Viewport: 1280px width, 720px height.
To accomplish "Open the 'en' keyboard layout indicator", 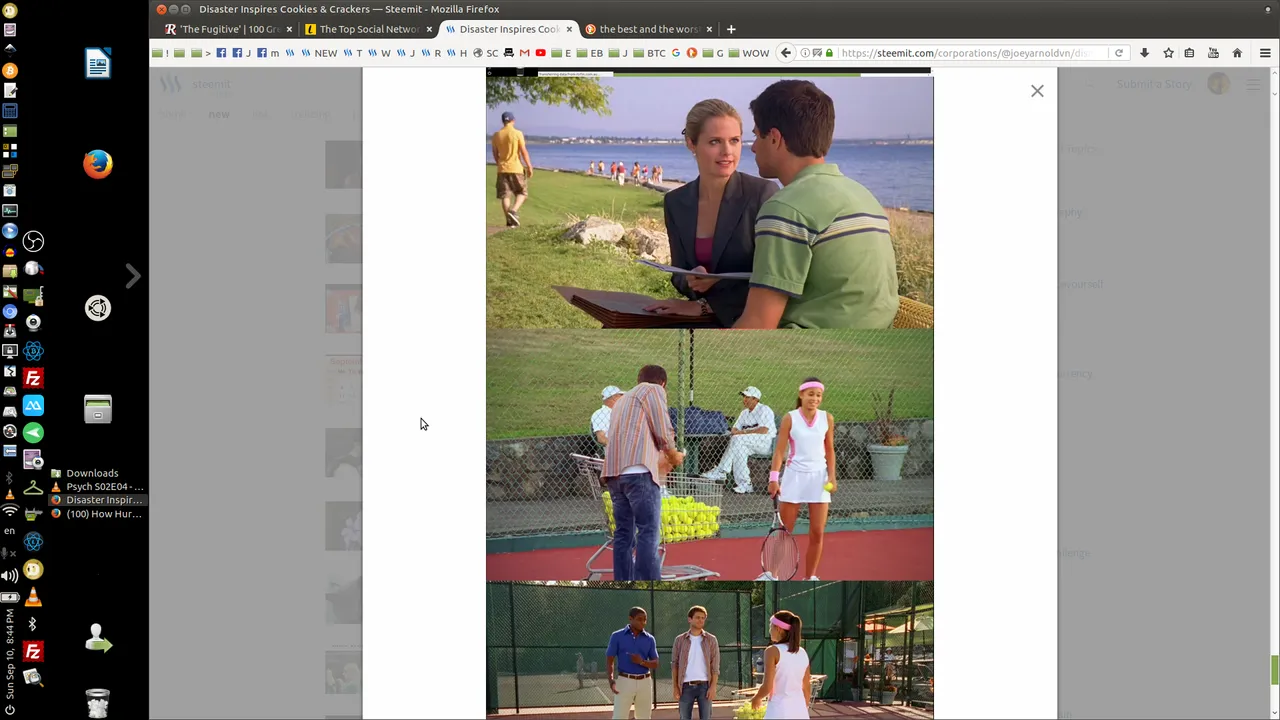I will (10, 531).
